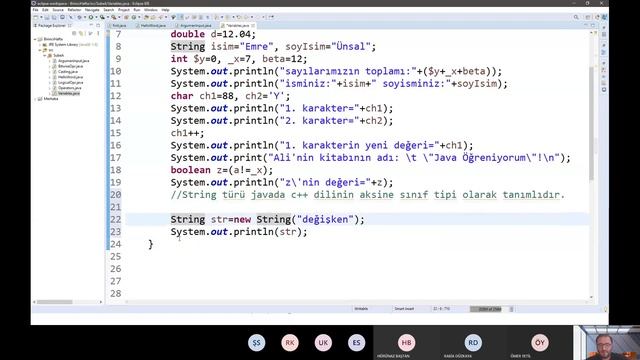The height and width of the screenshot is (360, 640).
Task: Click the Open Perspective icon
Action: (588, 17)
